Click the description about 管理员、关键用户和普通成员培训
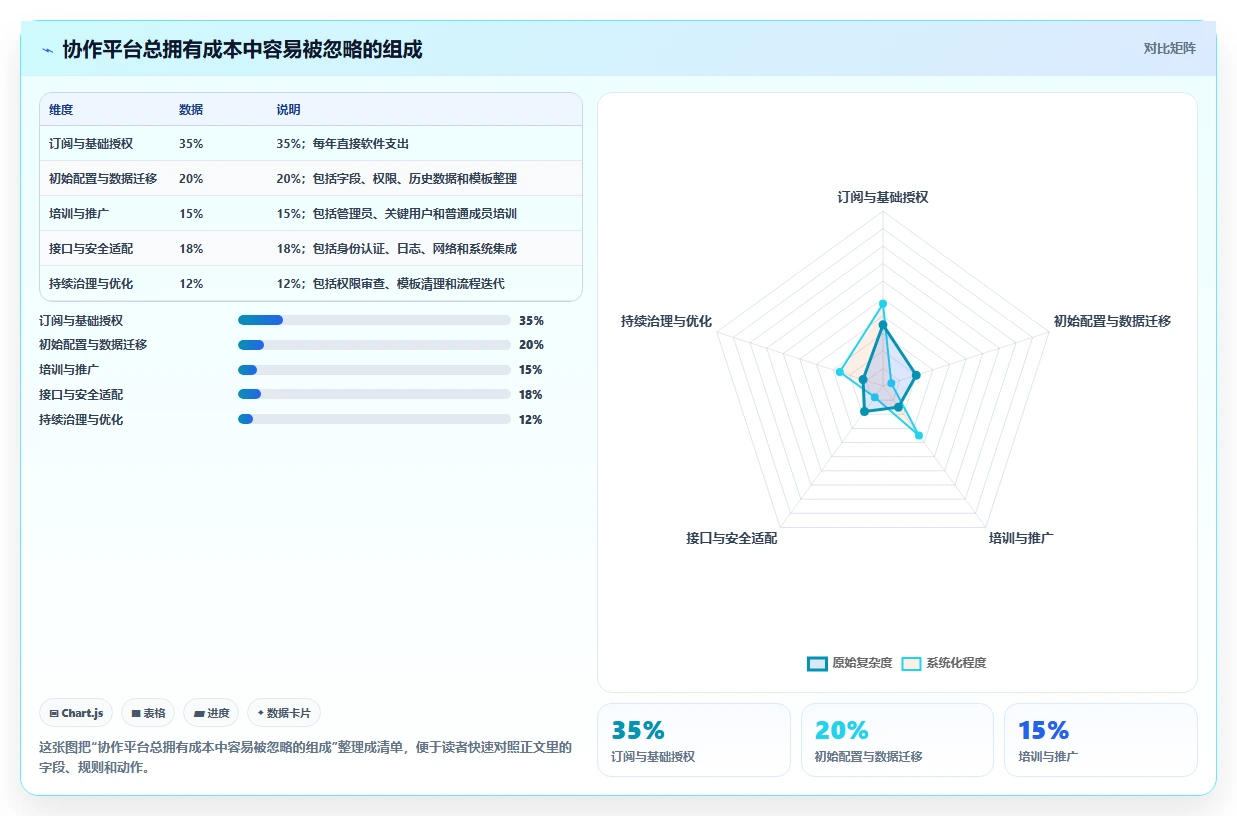1237x816 pixels. (x=397, y=214)
